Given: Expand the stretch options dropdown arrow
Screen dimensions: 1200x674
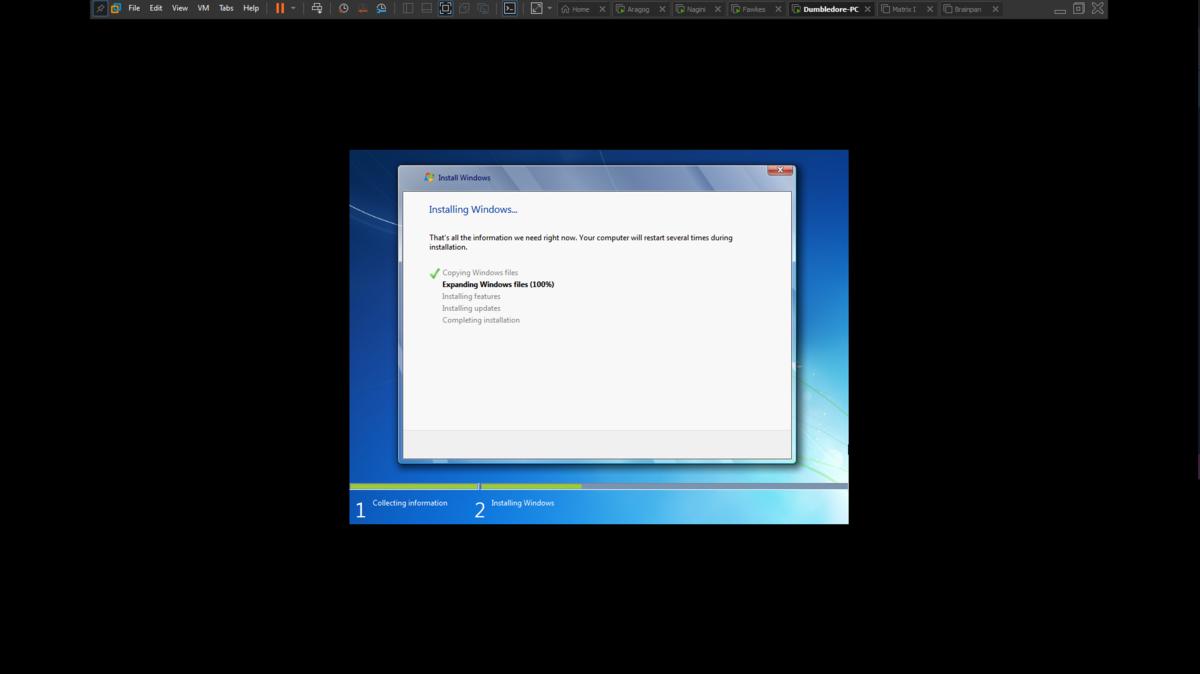Looking at the screenshot, I should [x=549, y=8].
